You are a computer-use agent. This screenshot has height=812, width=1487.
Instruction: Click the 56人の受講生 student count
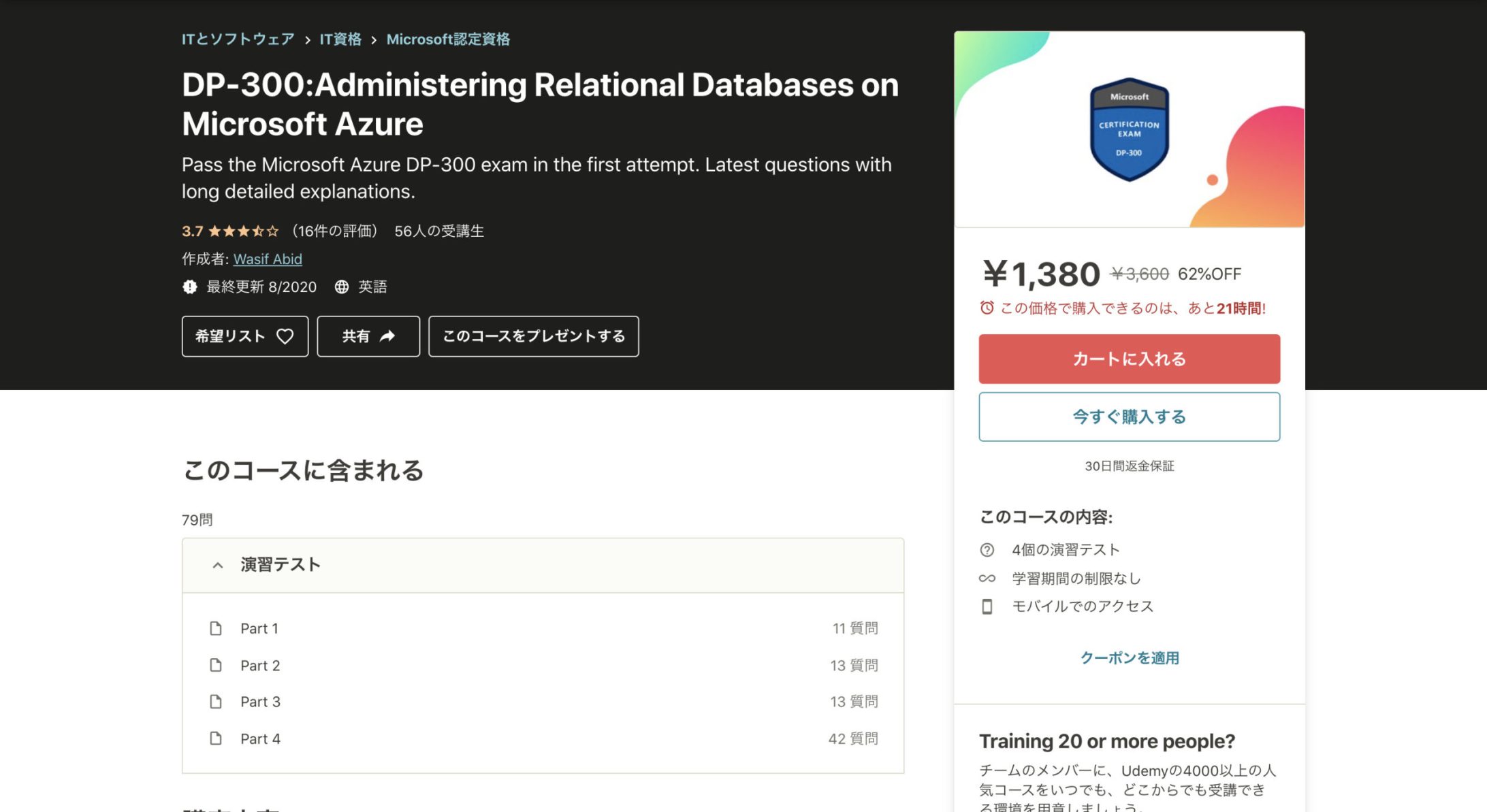(439, 231)
